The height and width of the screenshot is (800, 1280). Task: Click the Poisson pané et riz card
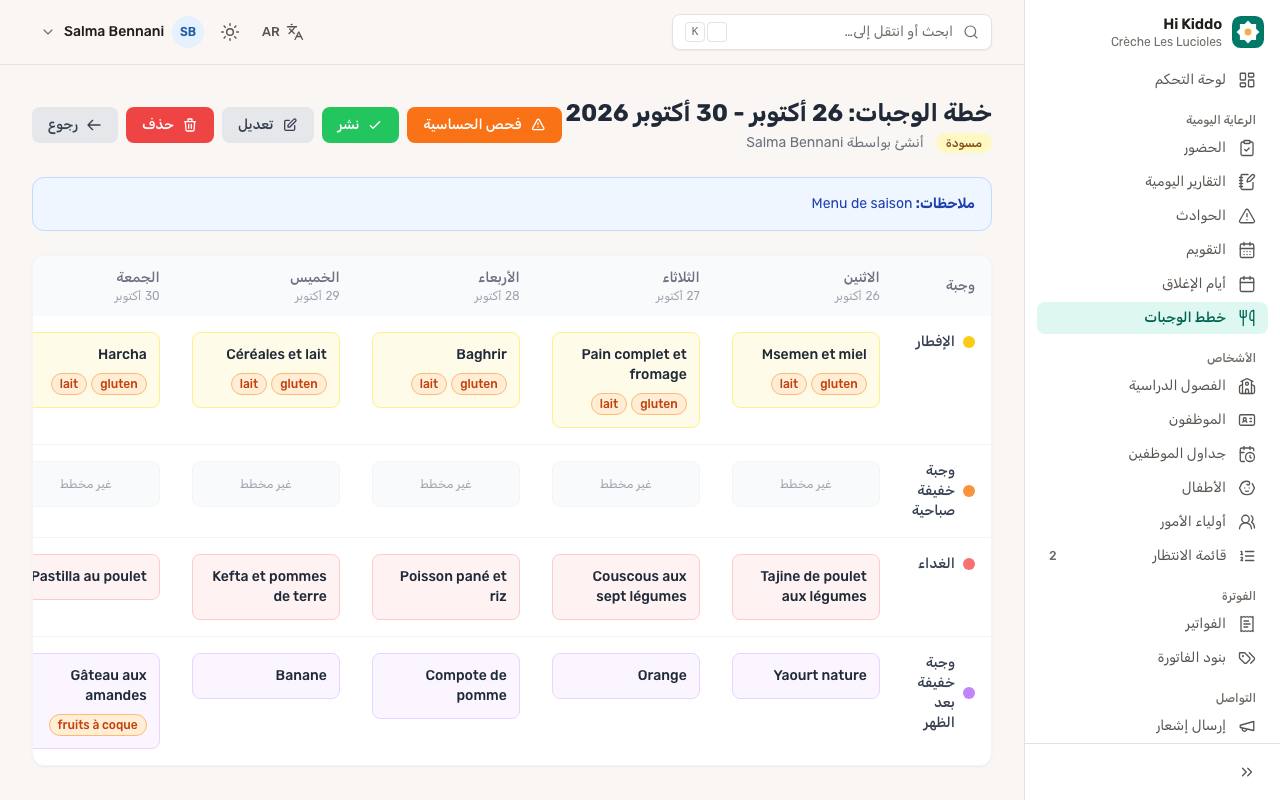coord(446,587)
